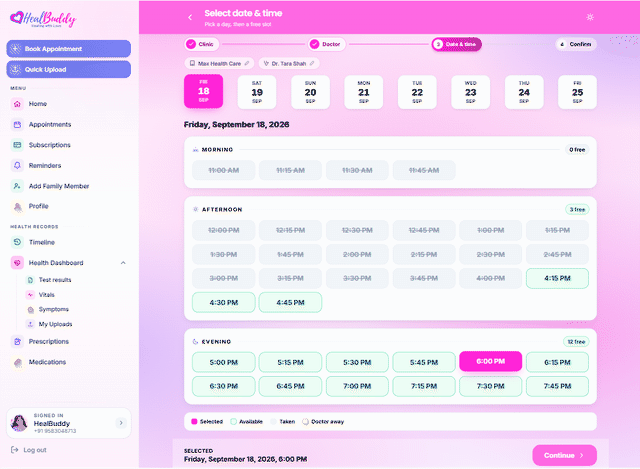This screenshot has height=469, width=640.
Task: Select Monday 21 Sep date card
Action: tap(364, 92)
